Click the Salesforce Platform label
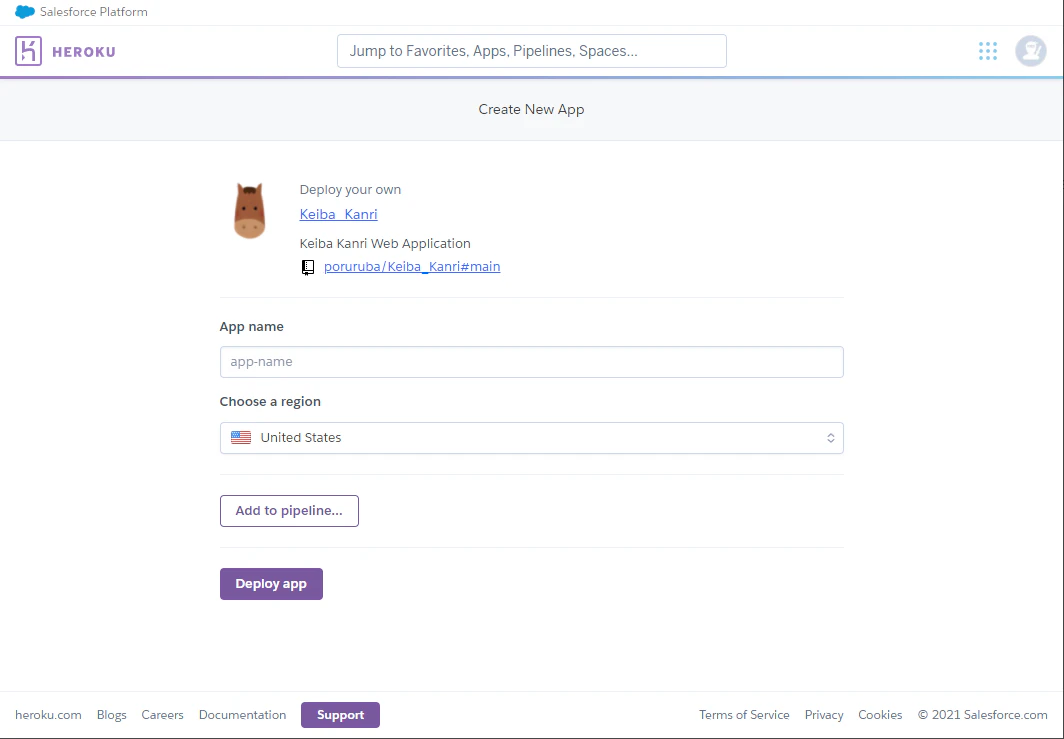Screen dimensions: 1064x739 tap(94, 12)
